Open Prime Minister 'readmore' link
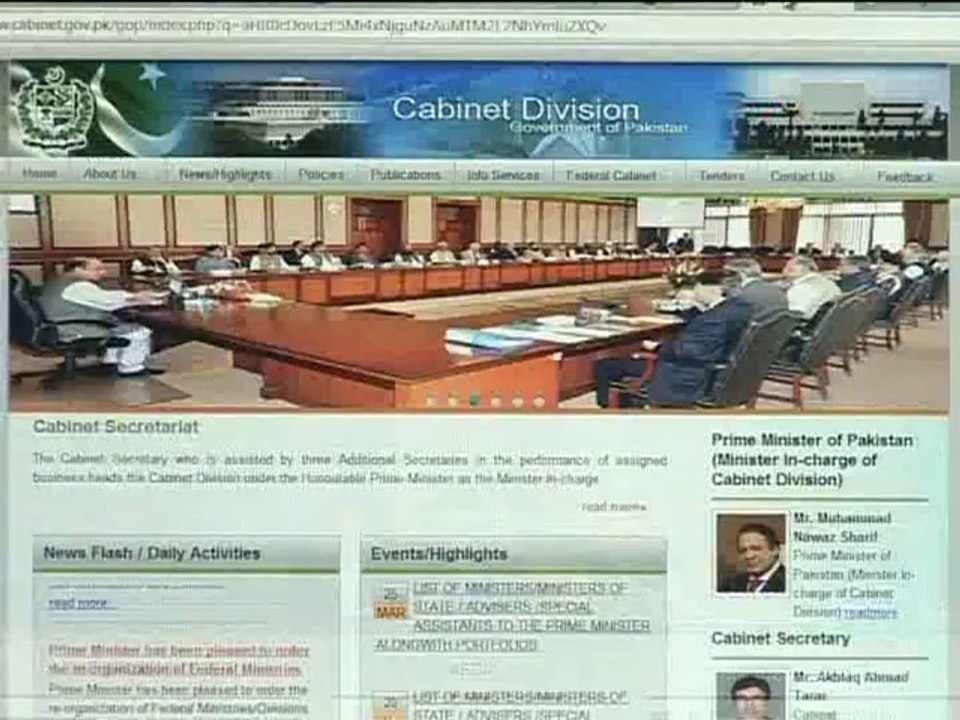 870,613
